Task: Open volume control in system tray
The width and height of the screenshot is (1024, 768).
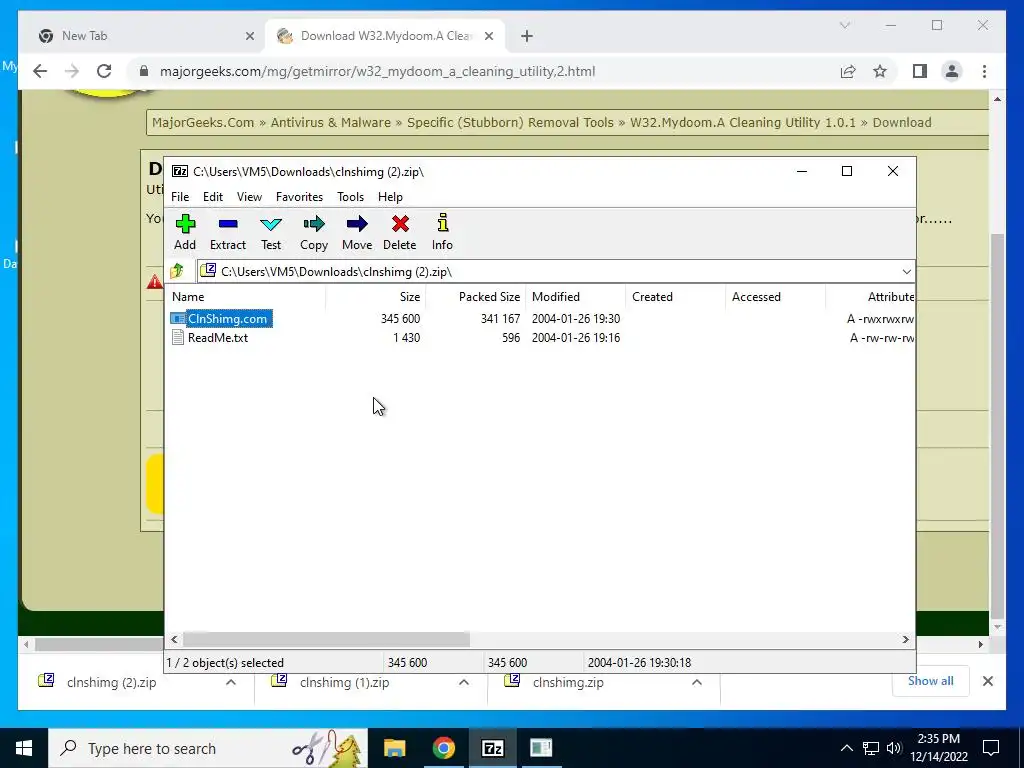Action: click(x=894, y=748)
